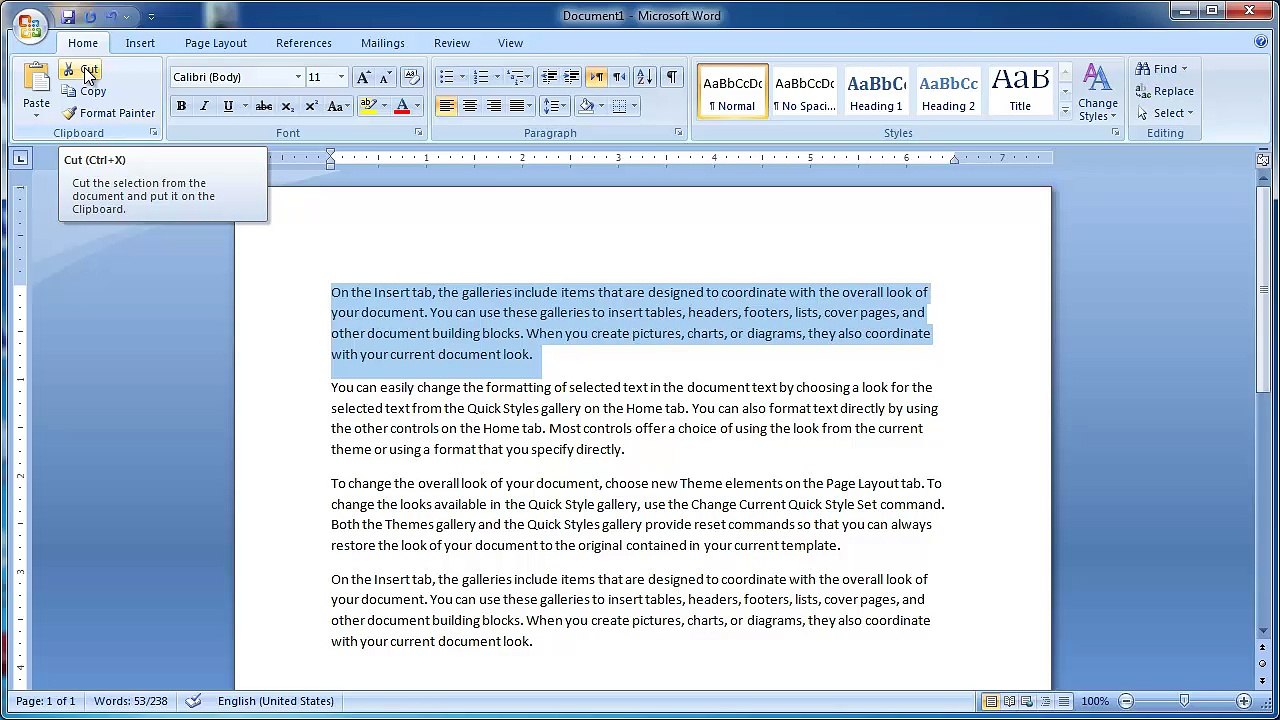1280x720 pixels.
Task: Open the Select dropdown in Editing
Action: pyautogui.click(x=1165, y=113)
